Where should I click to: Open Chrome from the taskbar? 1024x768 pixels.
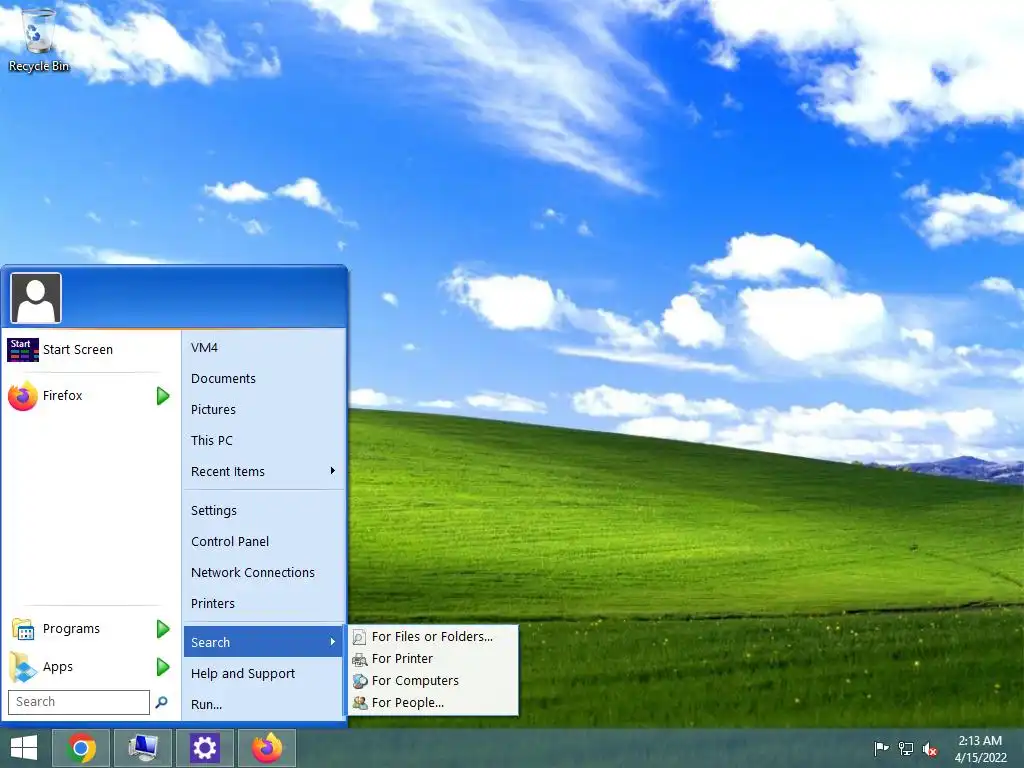click(80, 748)
